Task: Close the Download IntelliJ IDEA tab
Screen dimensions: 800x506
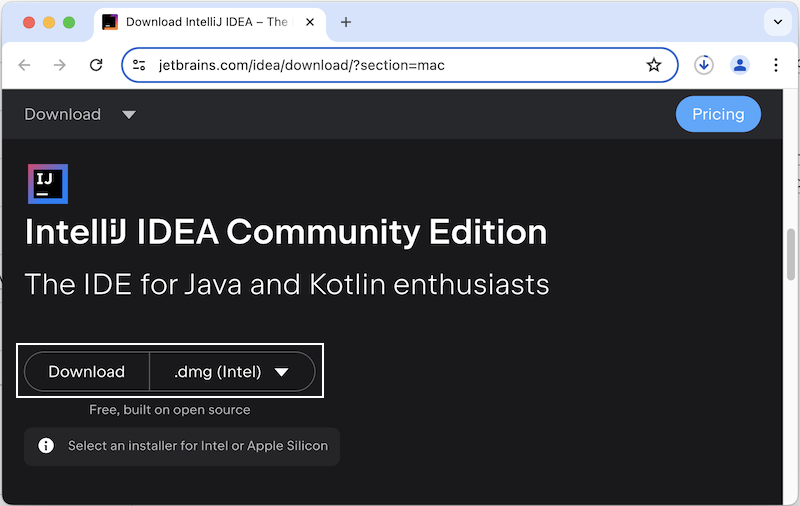Action: coord(310,22)
